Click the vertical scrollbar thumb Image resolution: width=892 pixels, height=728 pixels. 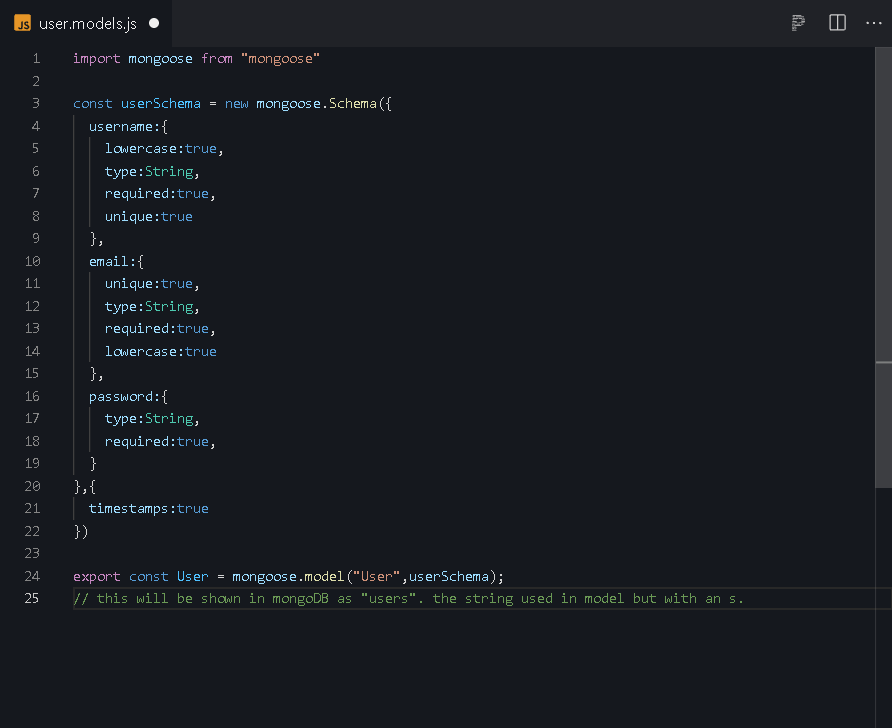click(883, 267)
